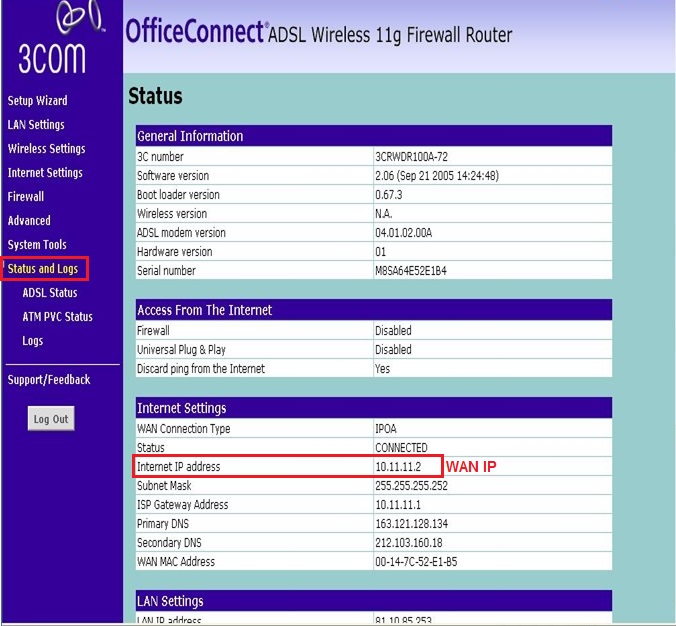Click Subnet Mask 255.255.255.252
Screen dimensions: 676x626
coord(411,486)
